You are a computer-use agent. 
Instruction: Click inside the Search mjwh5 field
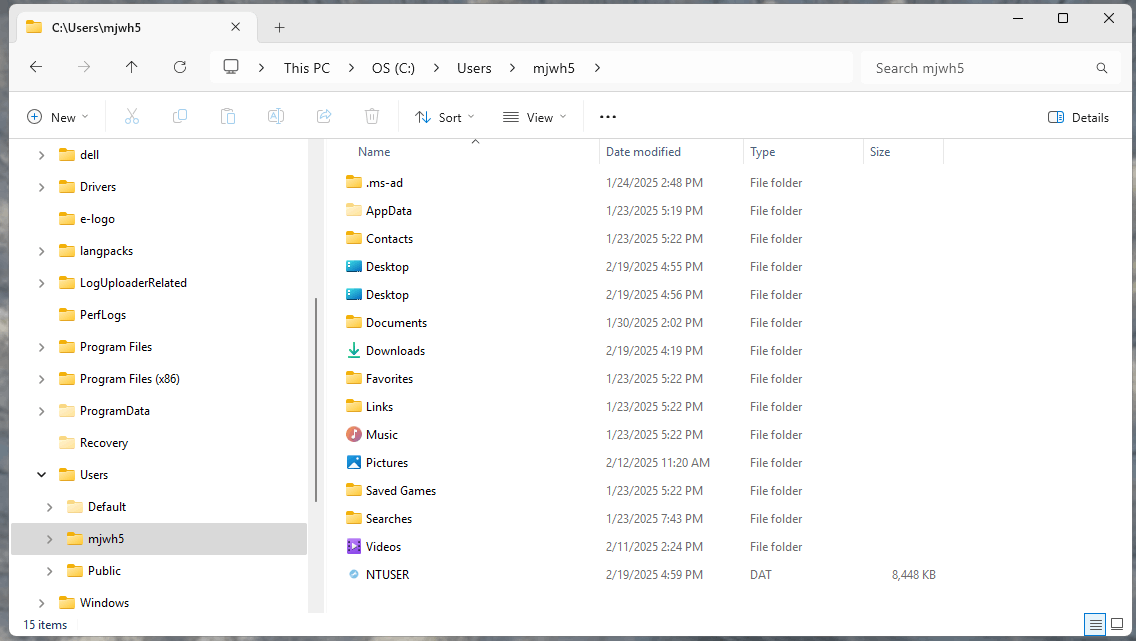point(990,68)
